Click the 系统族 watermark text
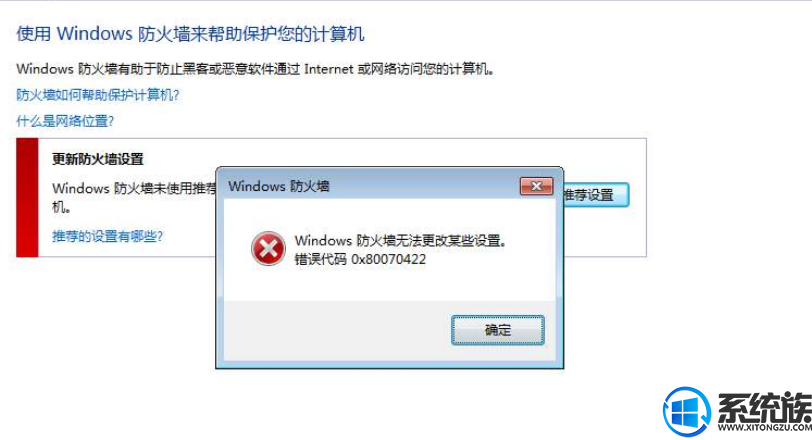812x440 pixels. tap(764, 407)
